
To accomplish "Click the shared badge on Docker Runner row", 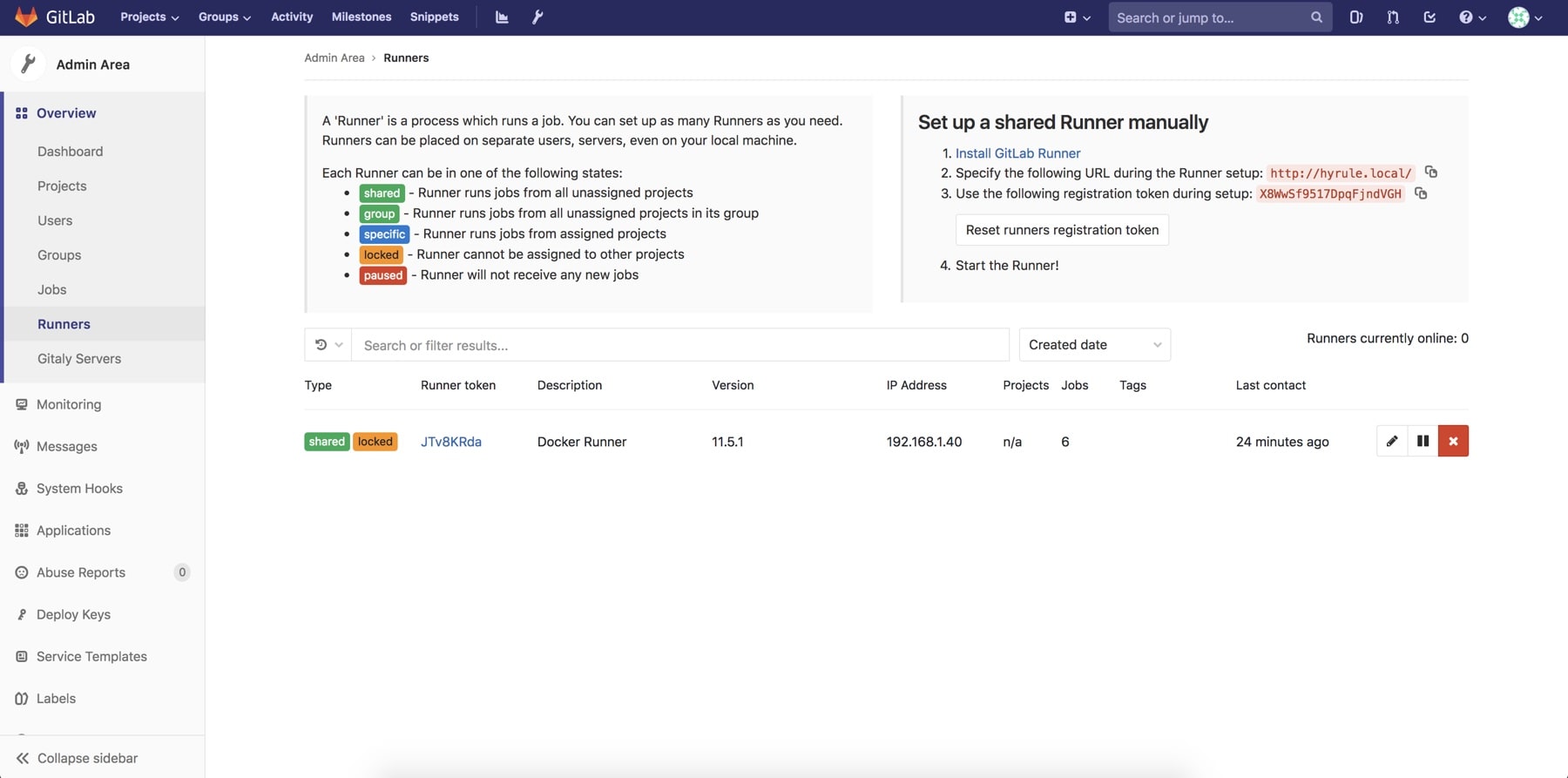I will [327, 442].
